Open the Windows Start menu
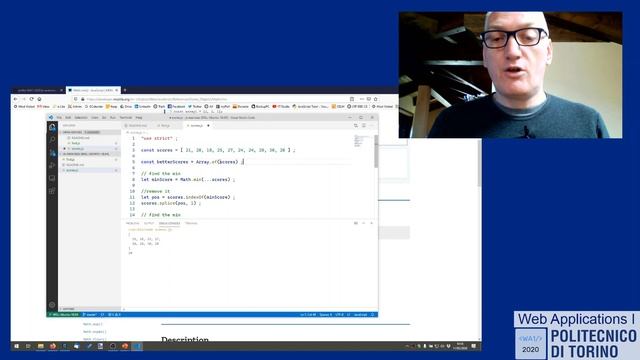 pyautogui.click(x=16, y=346)
